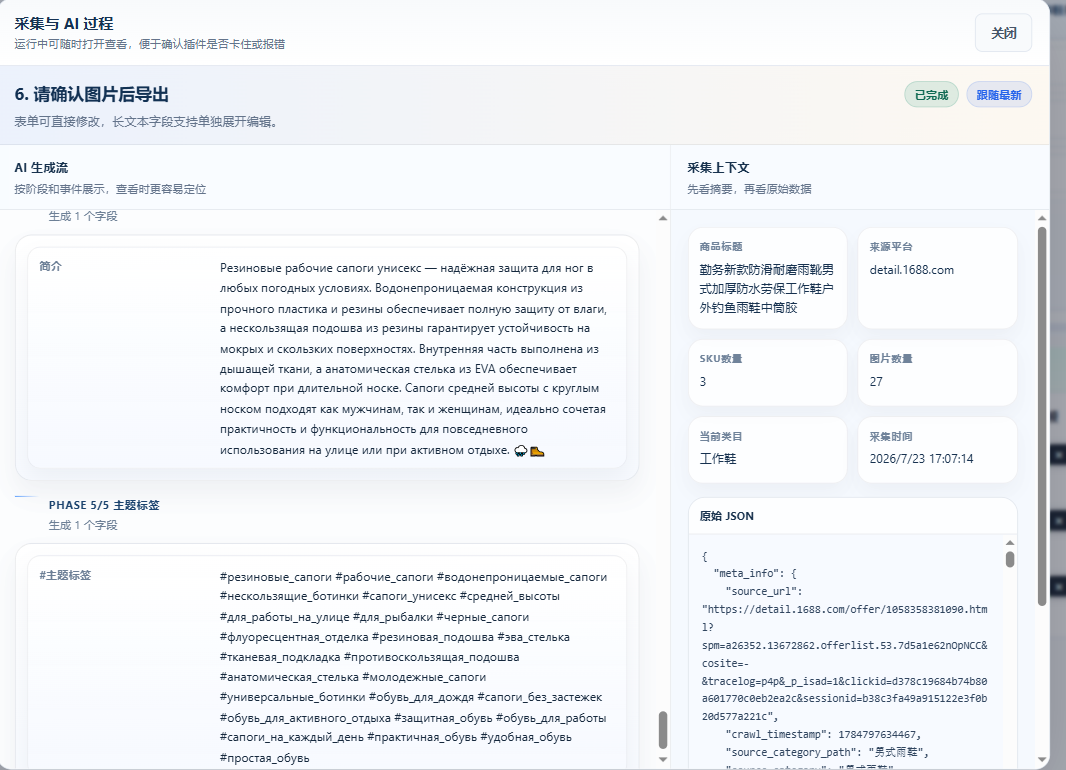Click the source_url line in JSON
1066x770 pixels.
(x=764, y=591)
